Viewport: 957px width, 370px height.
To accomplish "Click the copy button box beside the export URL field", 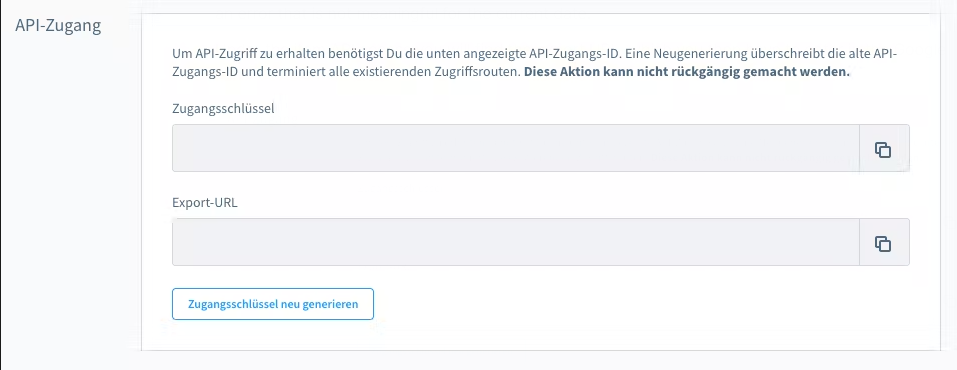I will pyautogui.click(x=884, y=242).
